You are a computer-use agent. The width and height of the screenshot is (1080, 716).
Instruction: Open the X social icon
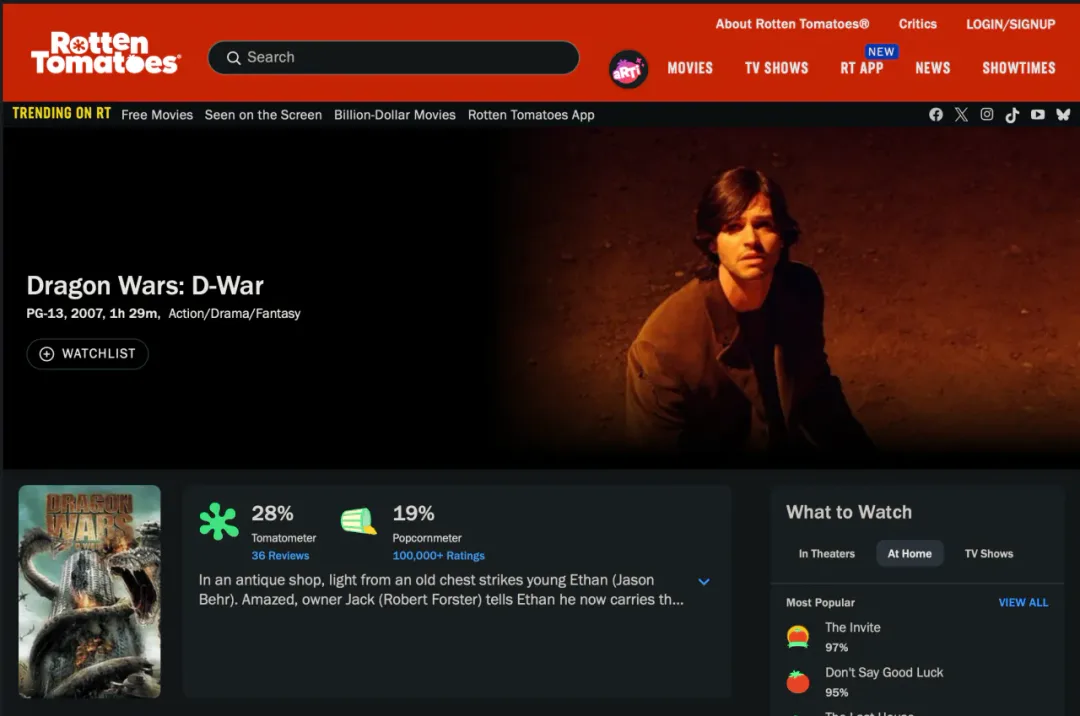[x=961, y=114]
